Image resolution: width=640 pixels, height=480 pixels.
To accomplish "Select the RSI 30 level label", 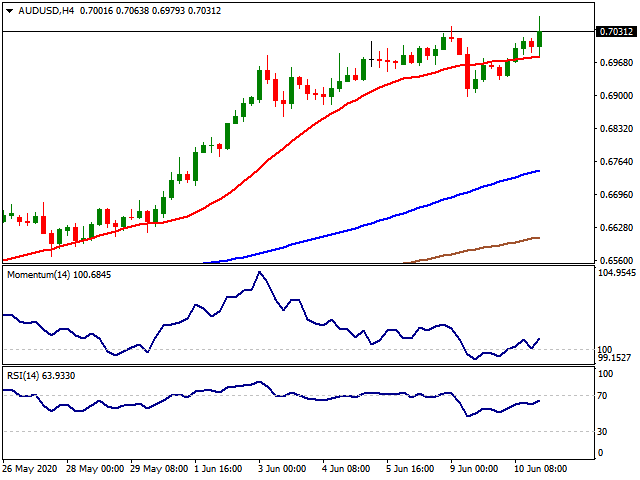I will pyautogui.click(x=602, y=431).
